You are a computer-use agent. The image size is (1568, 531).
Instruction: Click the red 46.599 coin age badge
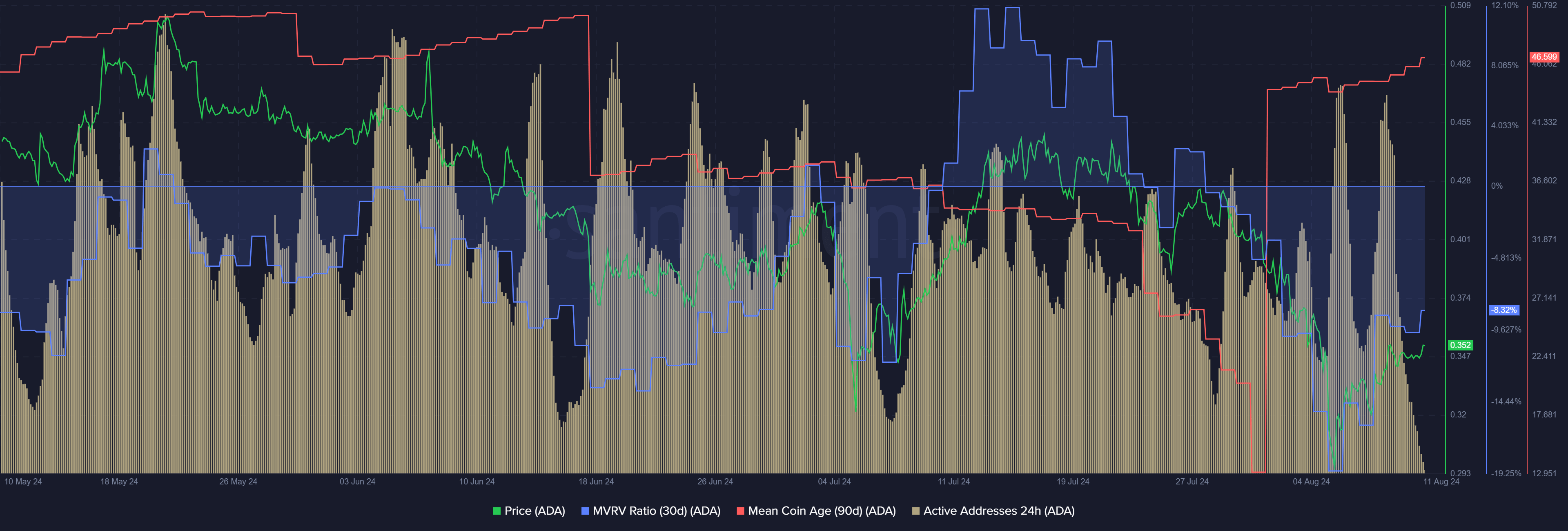tap(1544, 57)
